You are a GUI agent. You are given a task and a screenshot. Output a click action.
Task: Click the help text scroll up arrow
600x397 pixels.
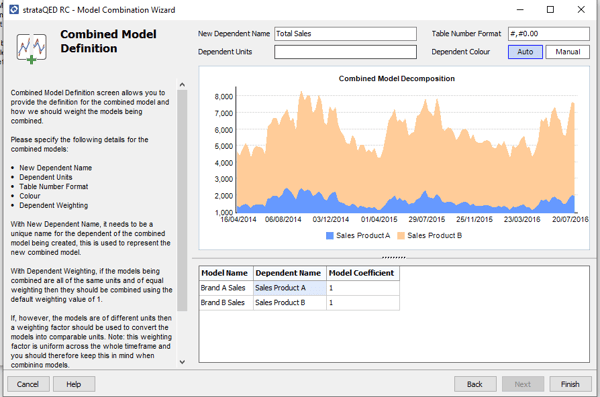pos(182,85)
